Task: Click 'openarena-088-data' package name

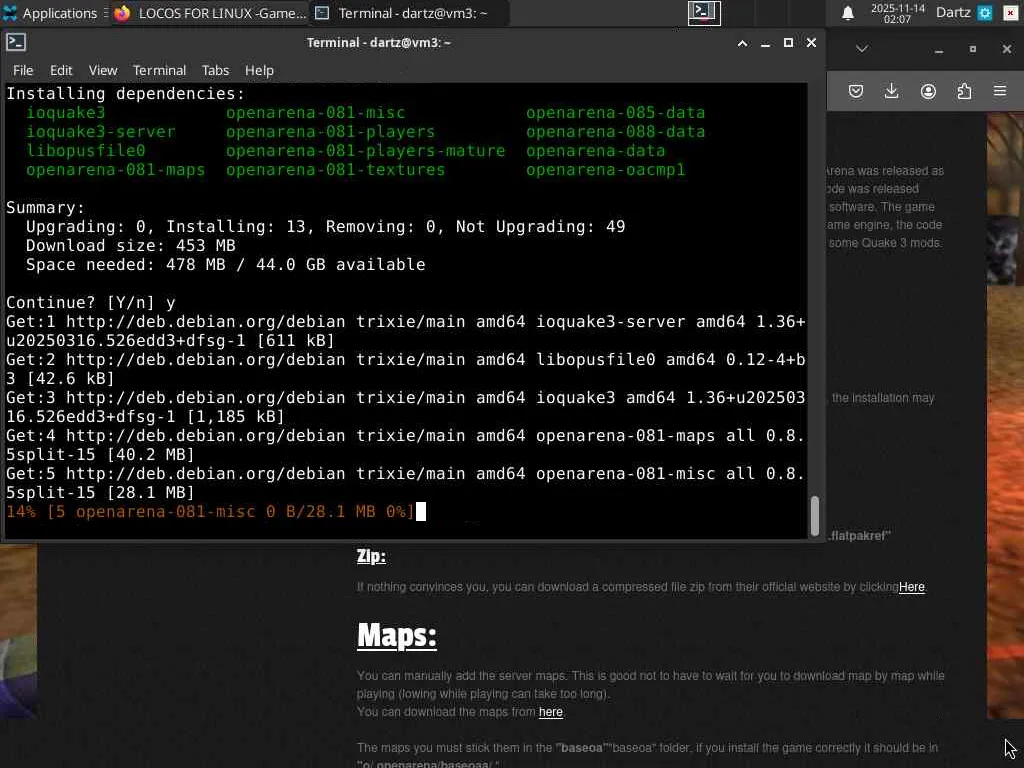Action: pos(615,132)
